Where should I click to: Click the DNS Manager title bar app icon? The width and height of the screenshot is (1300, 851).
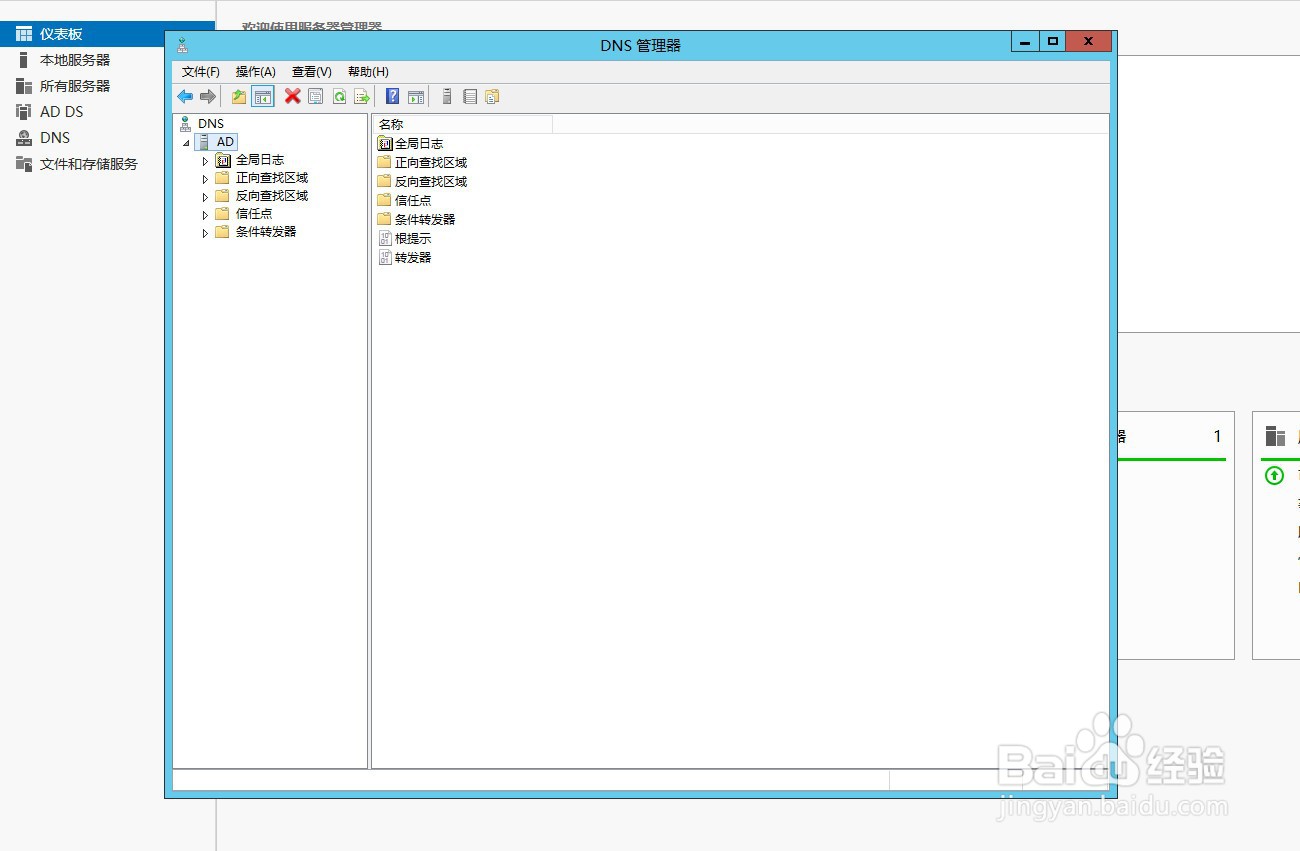[x=182, y=45]
